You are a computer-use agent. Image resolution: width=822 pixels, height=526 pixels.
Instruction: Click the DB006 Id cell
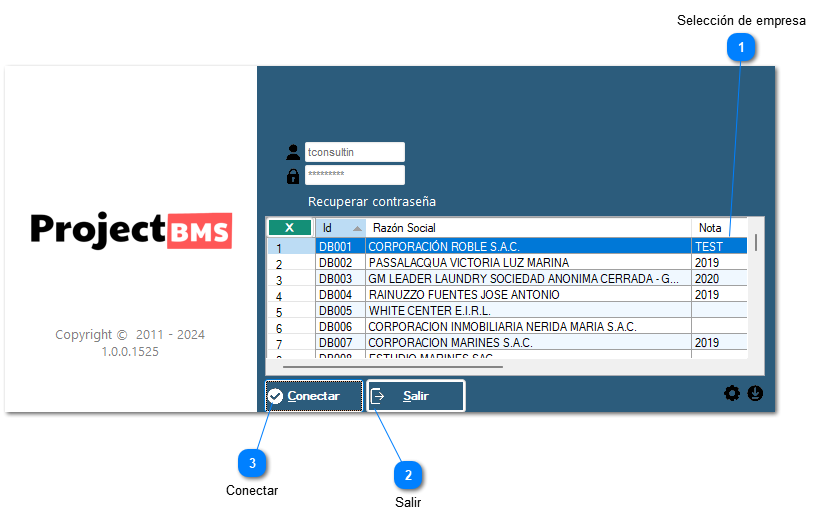tap(341, 326)
